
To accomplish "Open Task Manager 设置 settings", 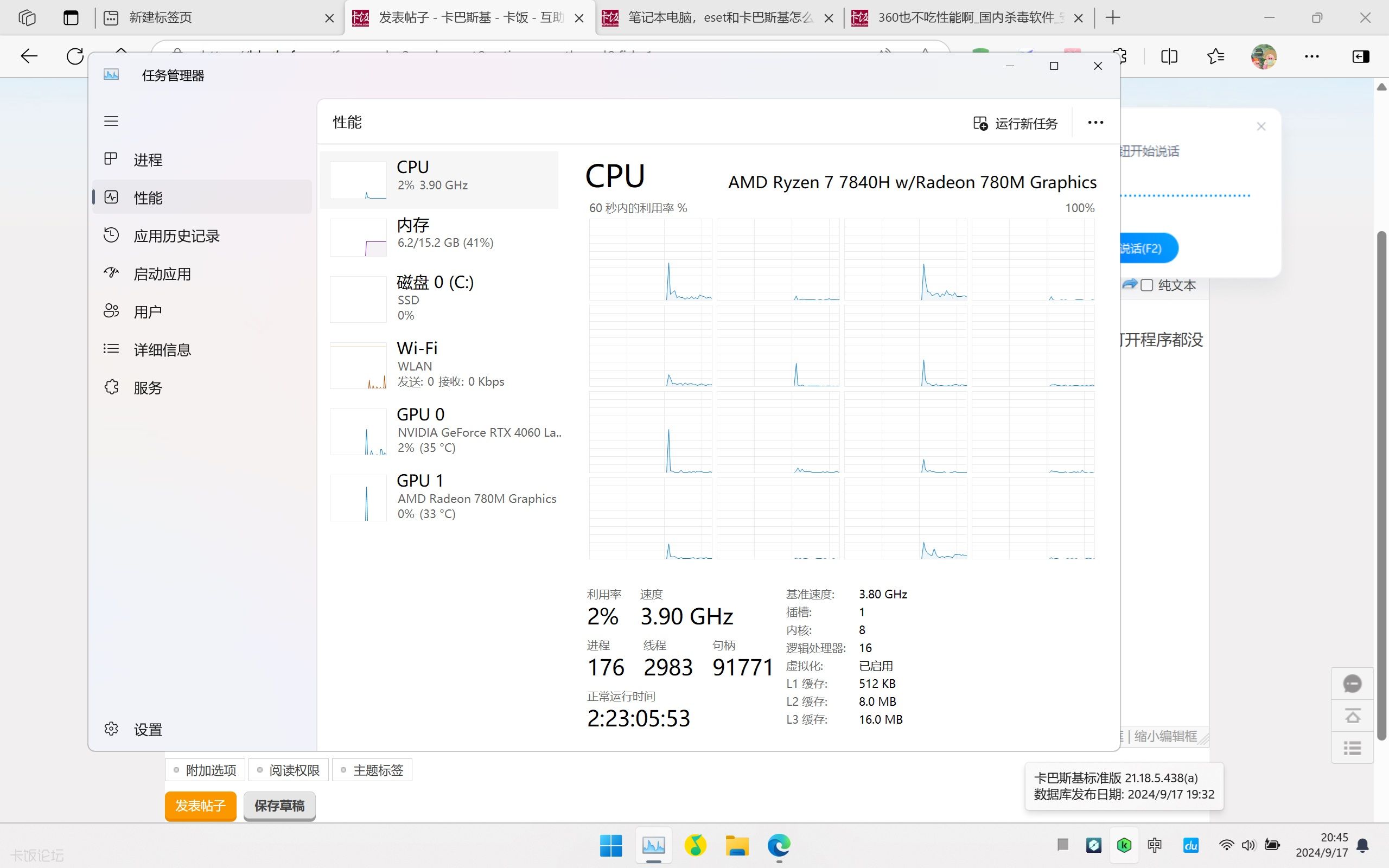I will coord(201,729).
